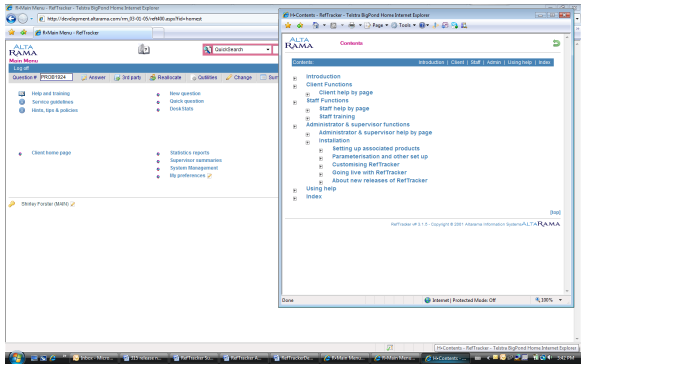This screenshot has height=383, width=681.
Task: Expand the Client help by page node
Action: [307, 95]
